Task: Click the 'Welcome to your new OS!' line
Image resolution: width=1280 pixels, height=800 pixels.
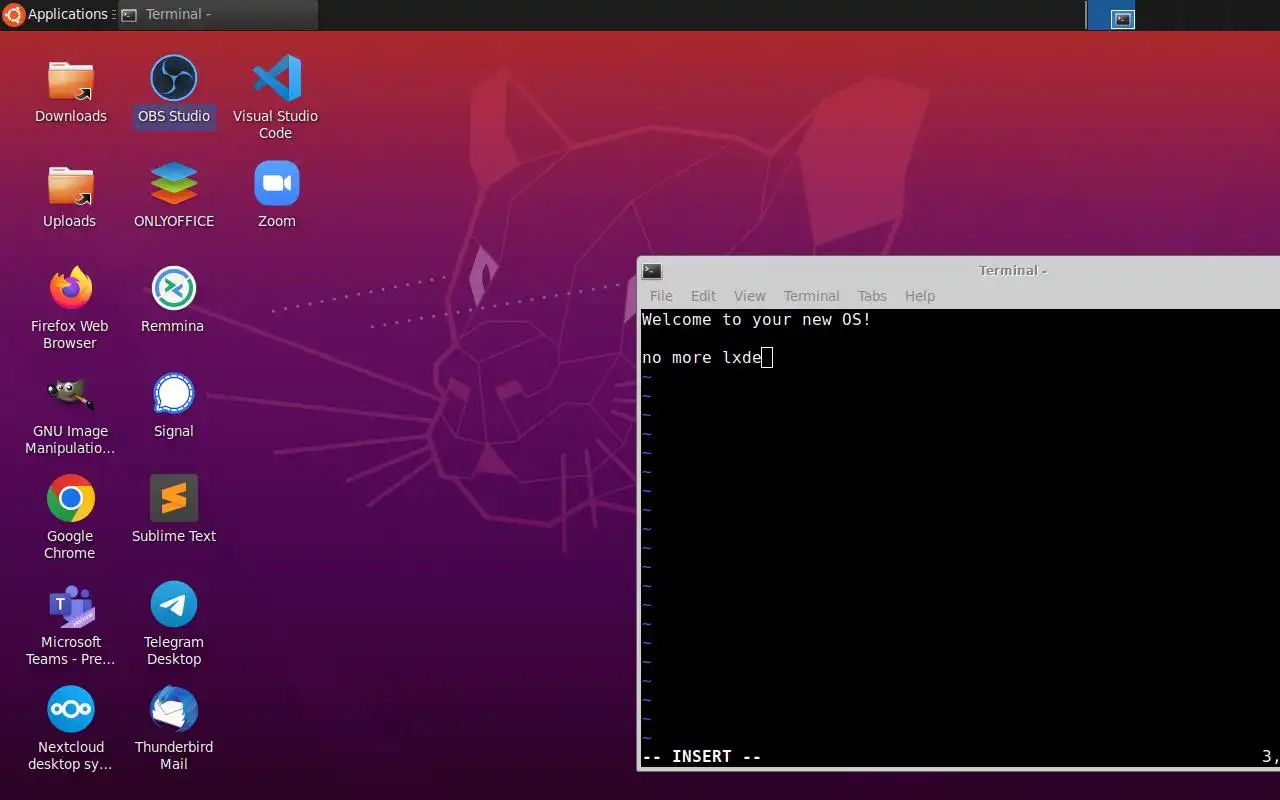Action: (756, 320)
